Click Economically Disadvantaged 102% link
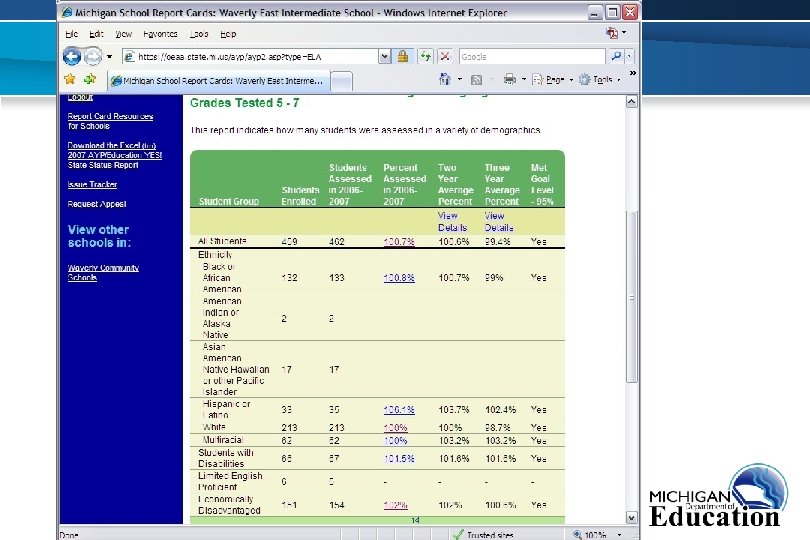The height and width of the screenshot is (540, 810). click(395, 505)
